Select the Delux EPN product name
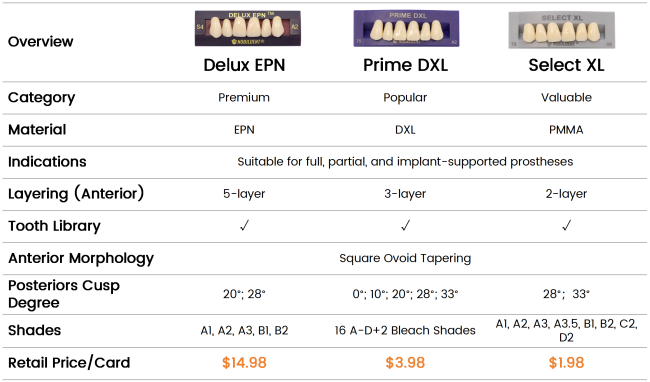The width and height of the screenshot is (650, 382). (244, 65)
